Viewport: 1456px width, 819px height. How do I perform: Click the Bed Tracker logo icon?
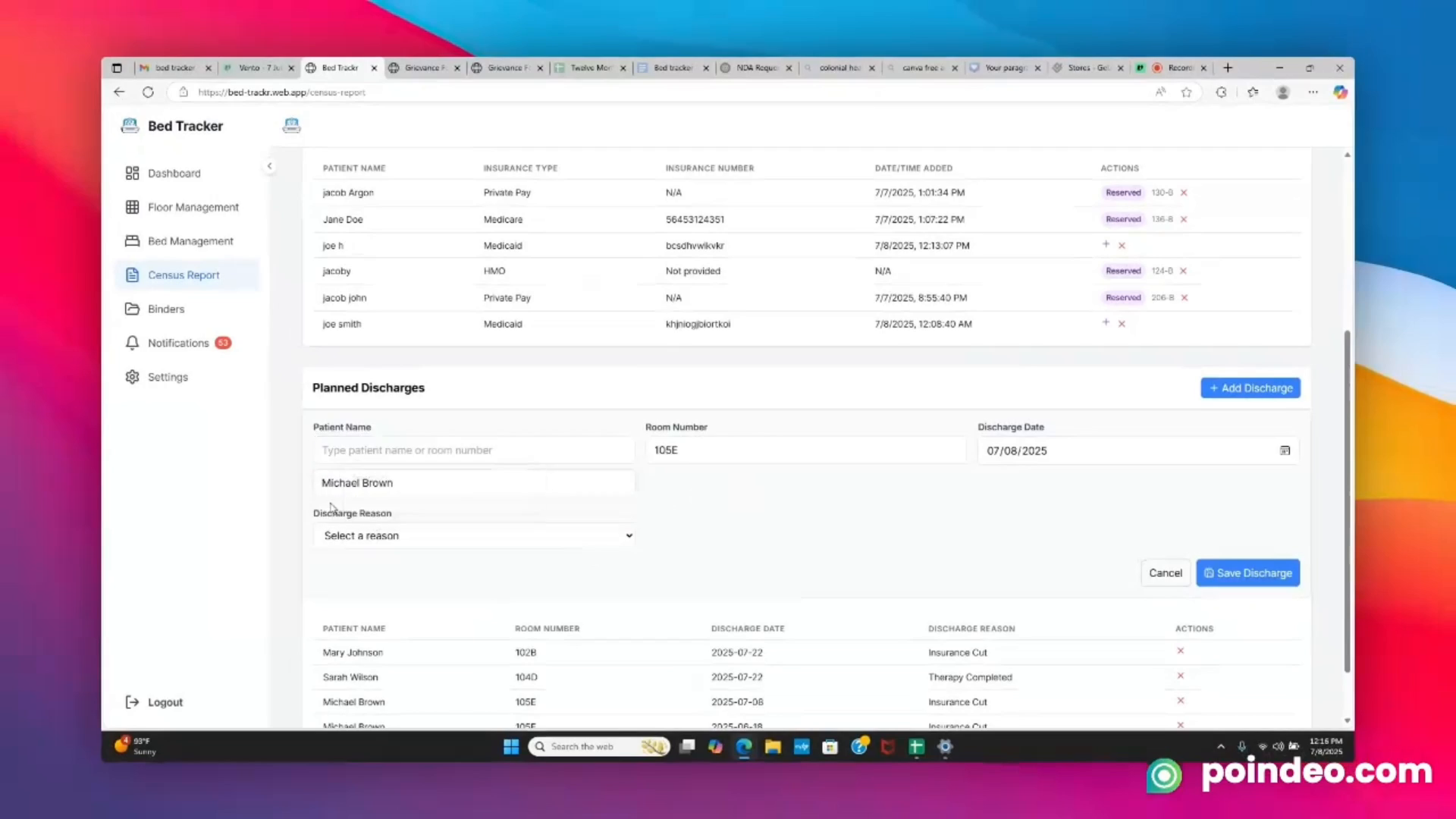(130, 125)
